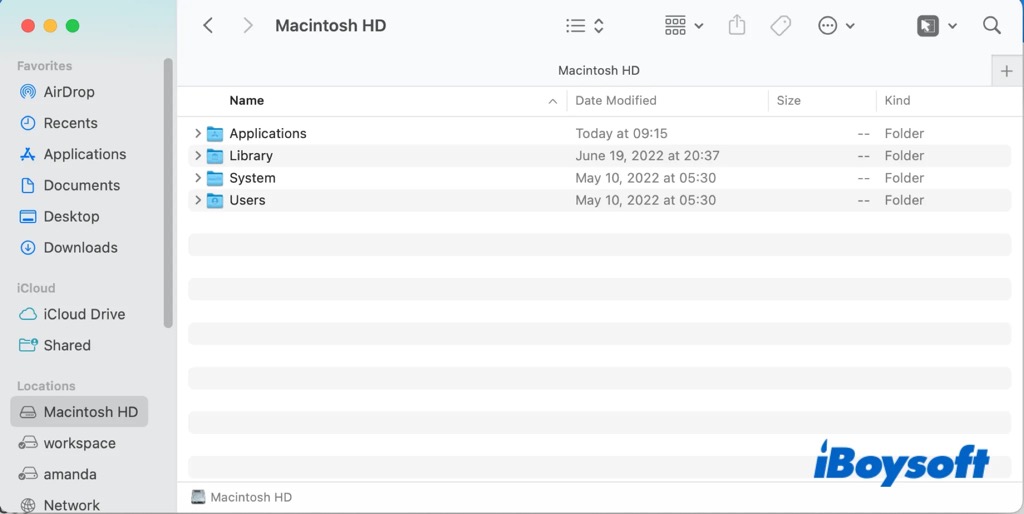This screenshot has height=514, width=1024.
Task: Go back with the left chevron
Action: 208,25
